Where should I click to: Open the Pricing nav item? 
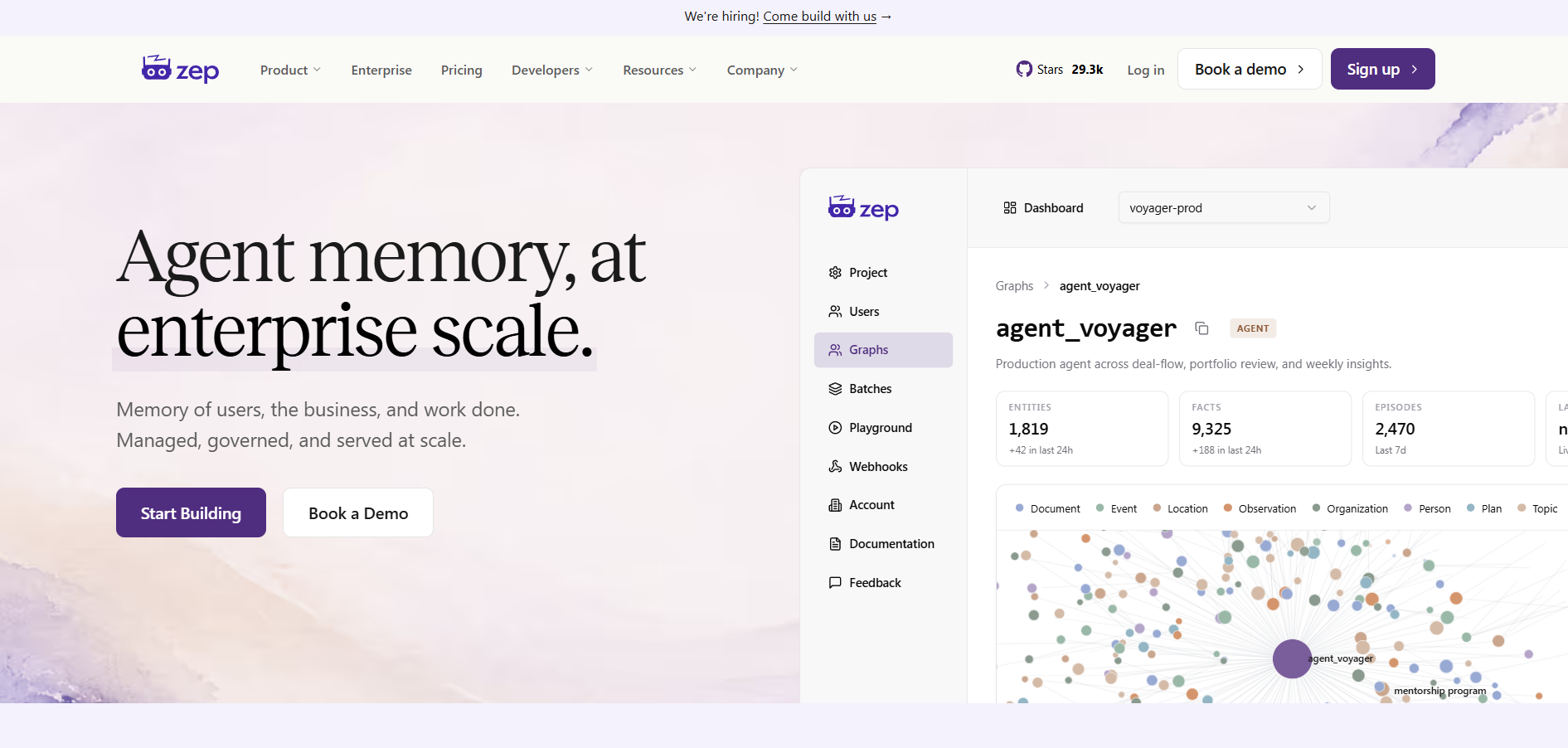tap(462, 70)
